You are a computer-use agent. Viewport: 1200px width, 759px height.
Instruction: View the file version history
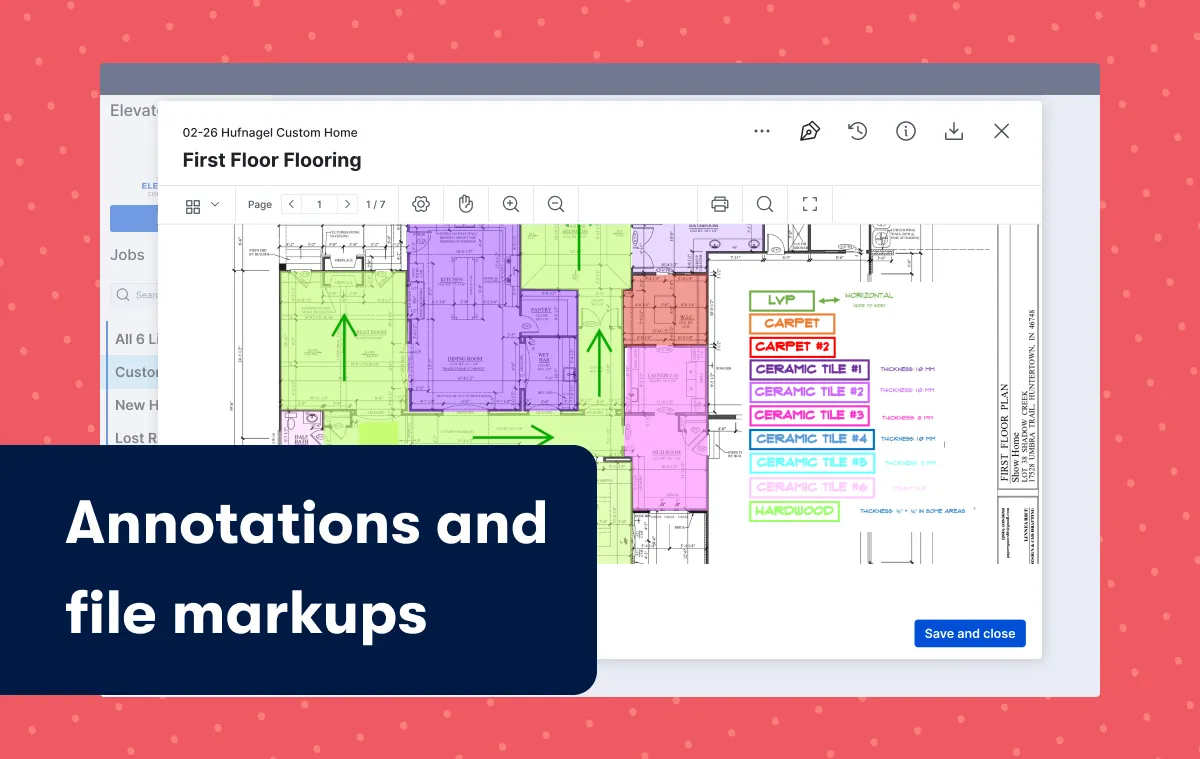pos(857,131)
